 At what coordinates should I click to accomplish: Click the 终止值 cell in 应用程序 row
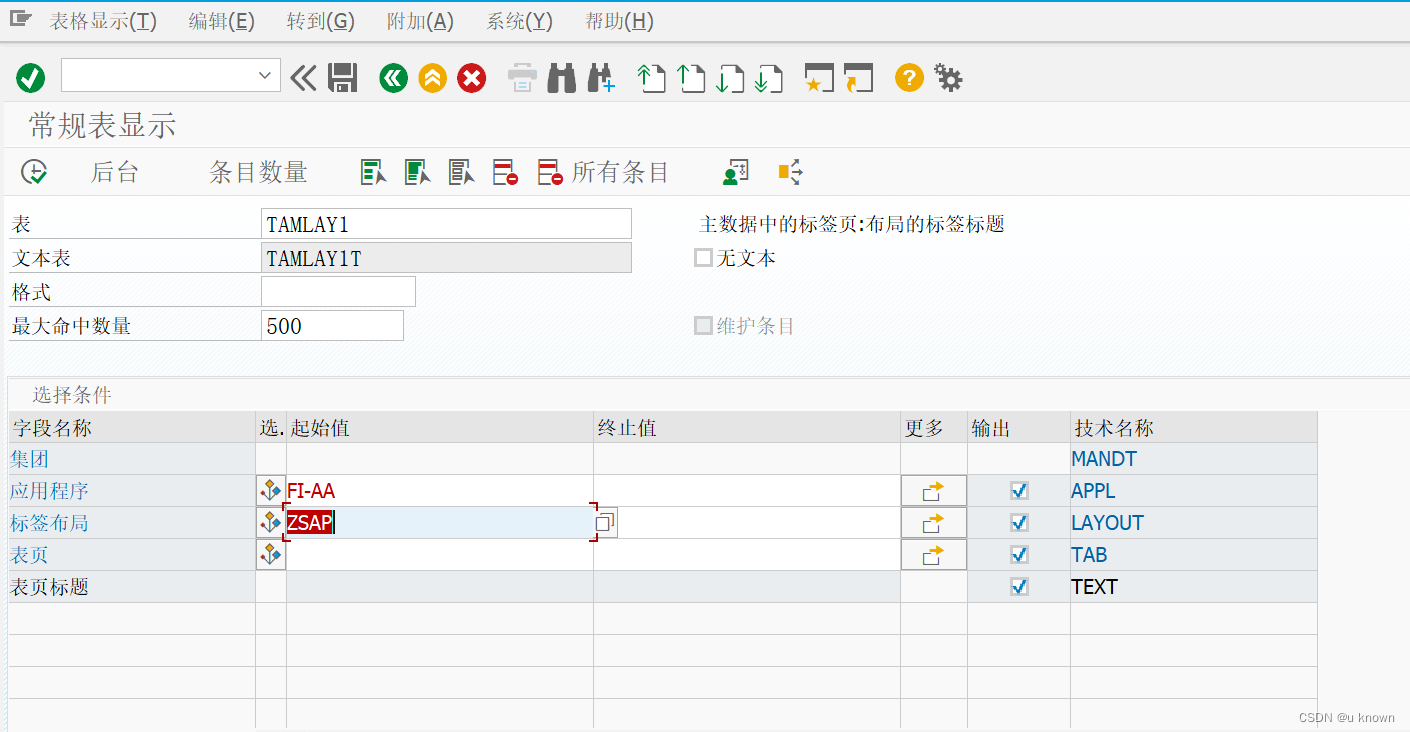point(747,491)
